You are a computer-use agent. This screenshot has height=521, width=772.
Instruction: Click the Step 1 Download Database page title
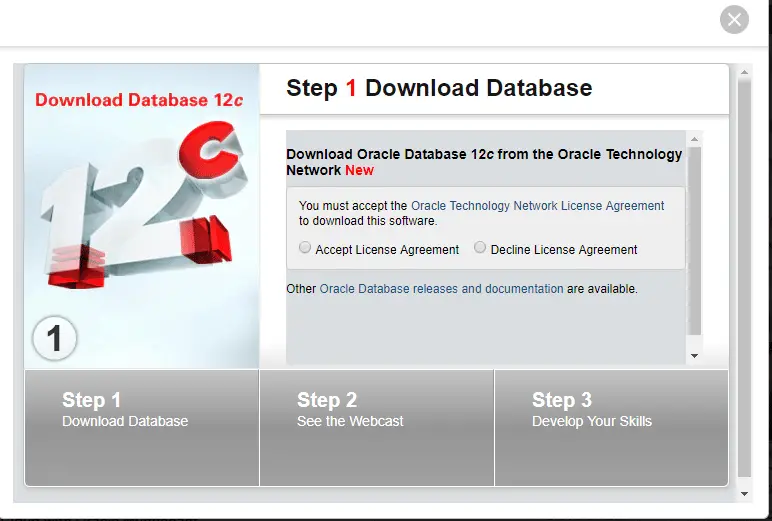click(x=439, y=88)
